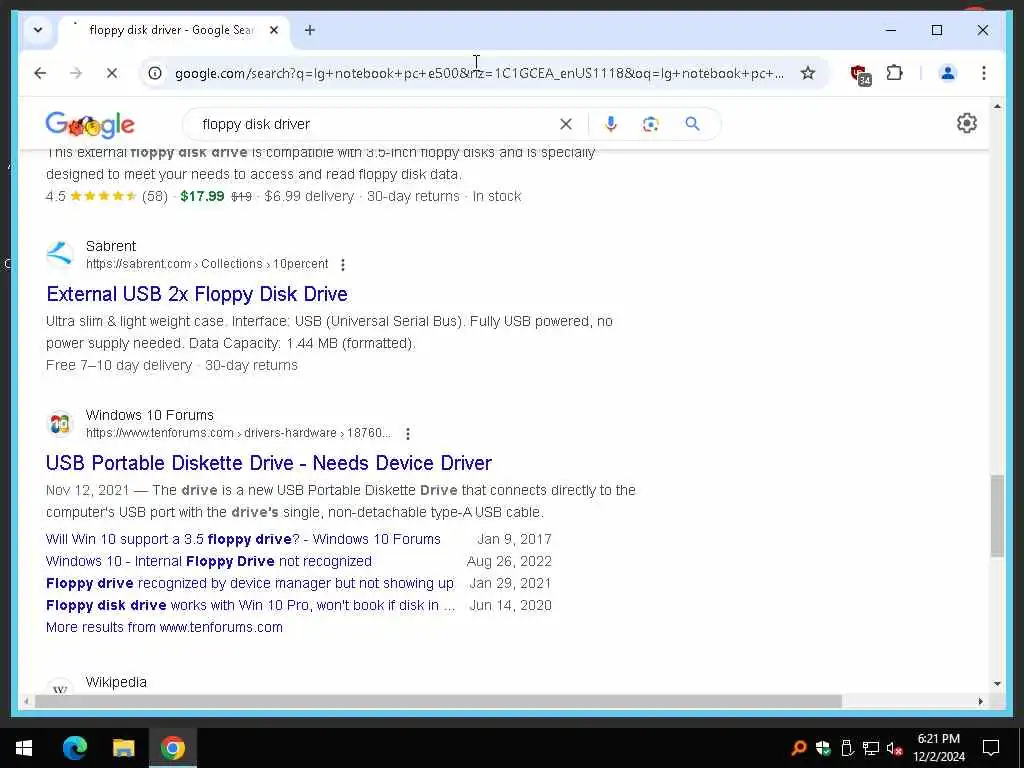1024x768 pixels.
Task: Submit search with magnifier icon
Action: (692, 124)
